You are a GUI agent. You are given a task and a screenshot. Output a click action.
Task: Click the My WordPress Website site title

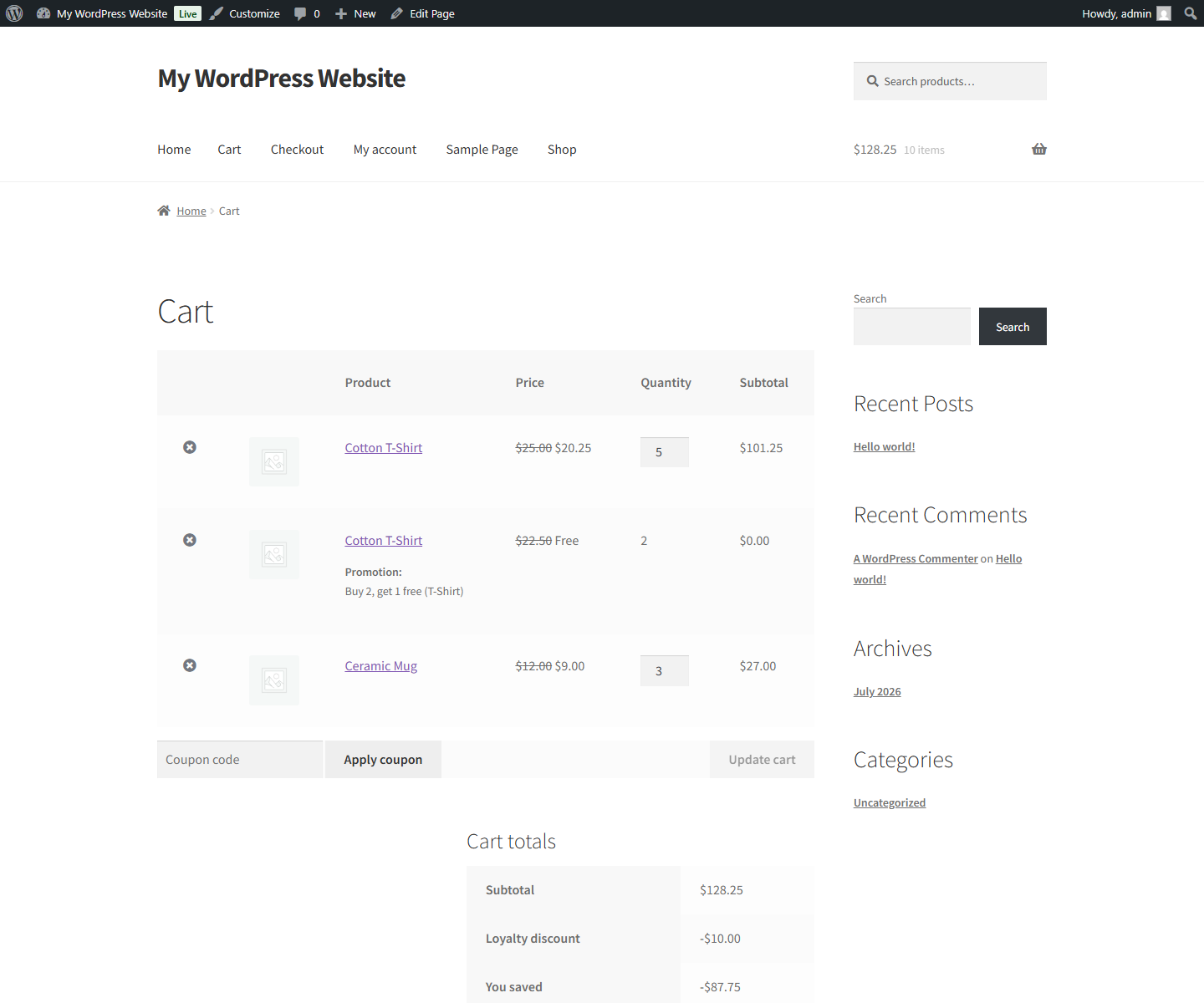[x=282, y=79]
